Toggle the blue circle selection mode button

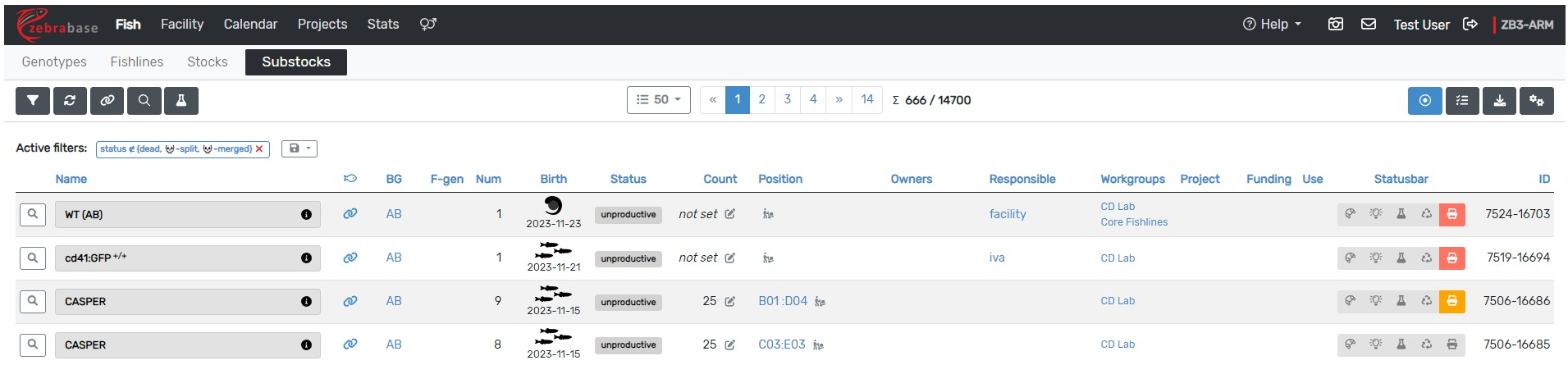1424,100
